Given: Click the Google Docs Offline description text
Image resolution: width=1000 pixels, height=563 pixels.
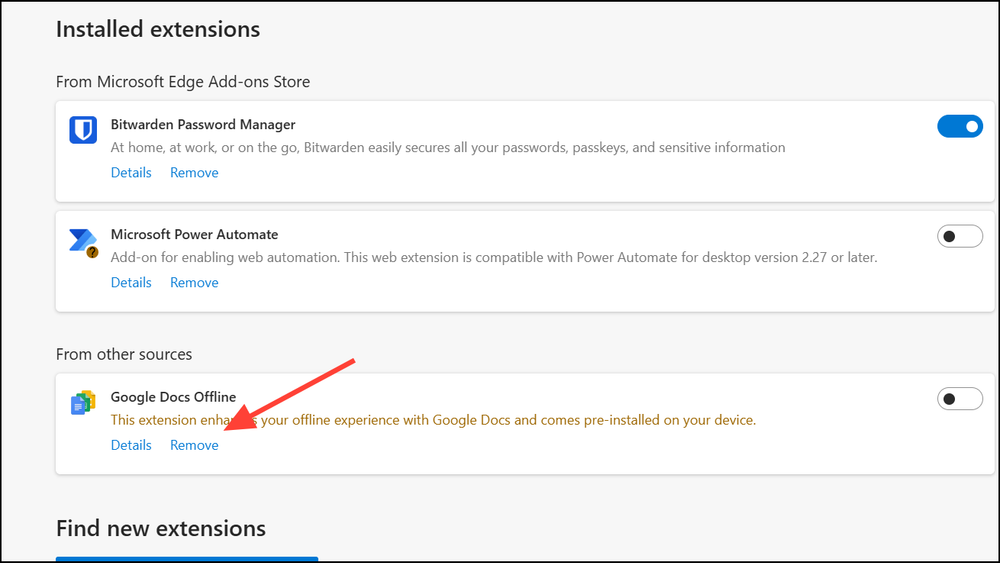Looking at the screenshot, I should pyautogui.click(x=433, y=420).
